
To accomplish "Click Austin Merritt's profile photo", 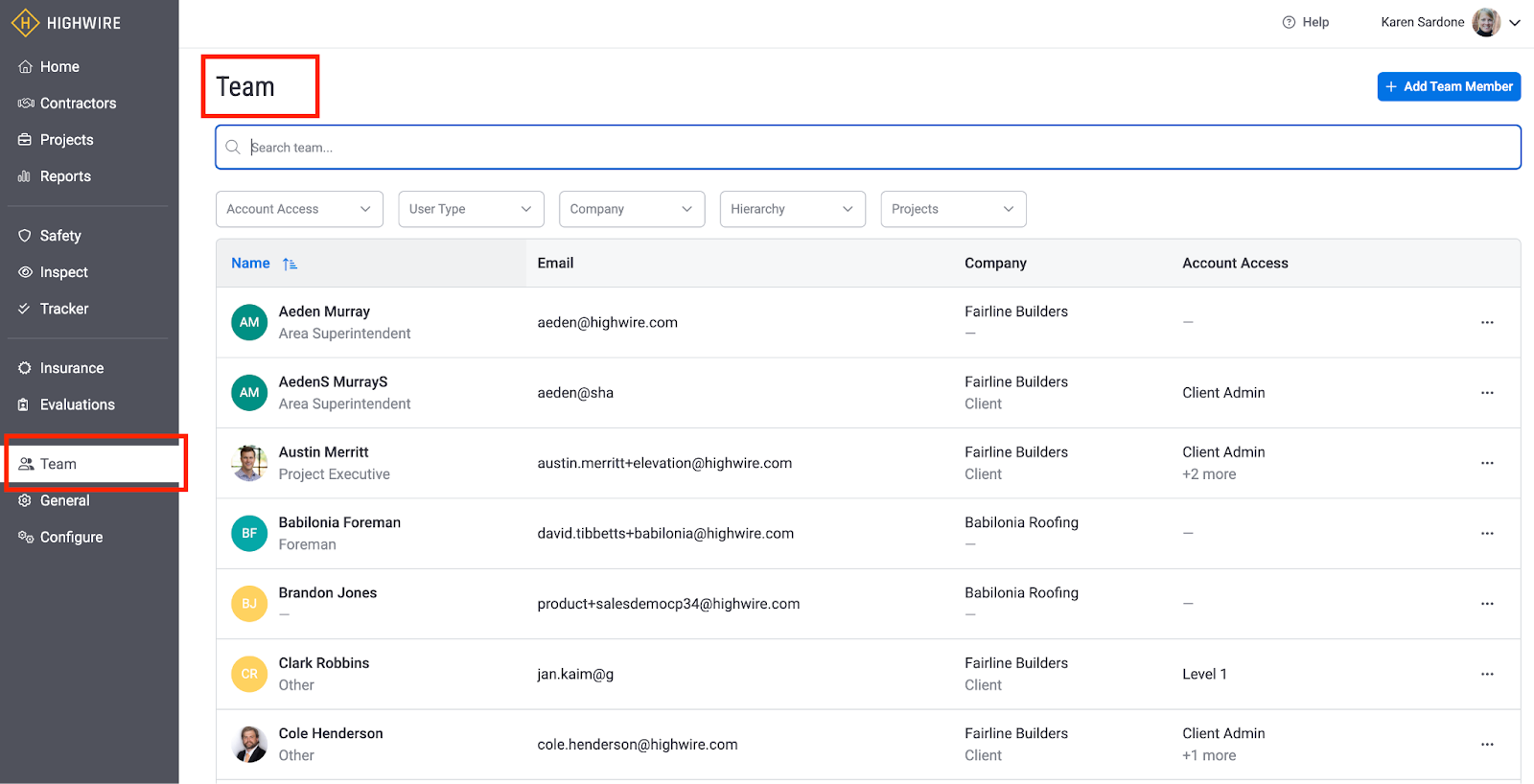I will click(249, 463).
